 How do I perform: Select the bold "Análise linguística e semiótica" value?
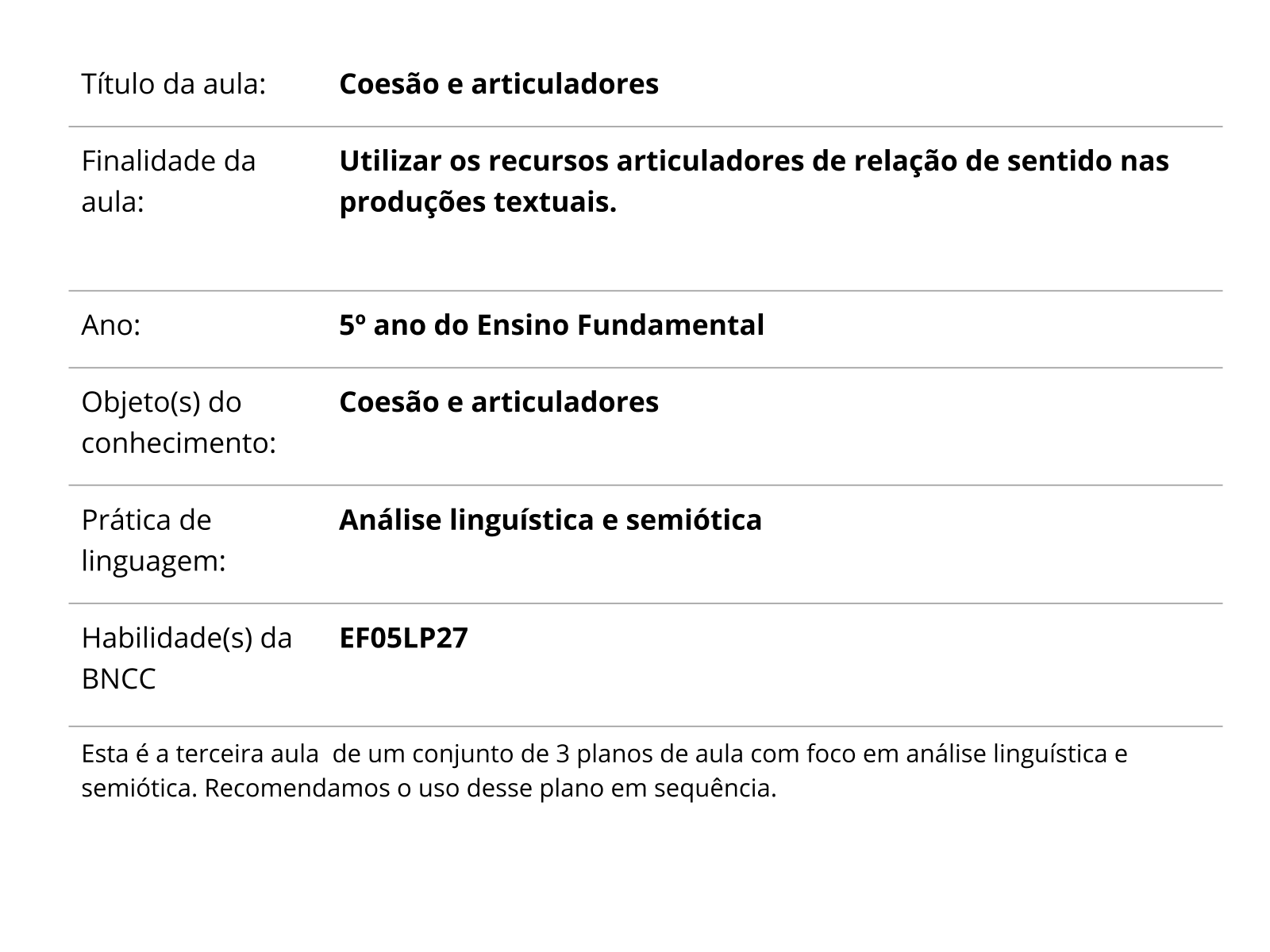[x=550, y=520]
